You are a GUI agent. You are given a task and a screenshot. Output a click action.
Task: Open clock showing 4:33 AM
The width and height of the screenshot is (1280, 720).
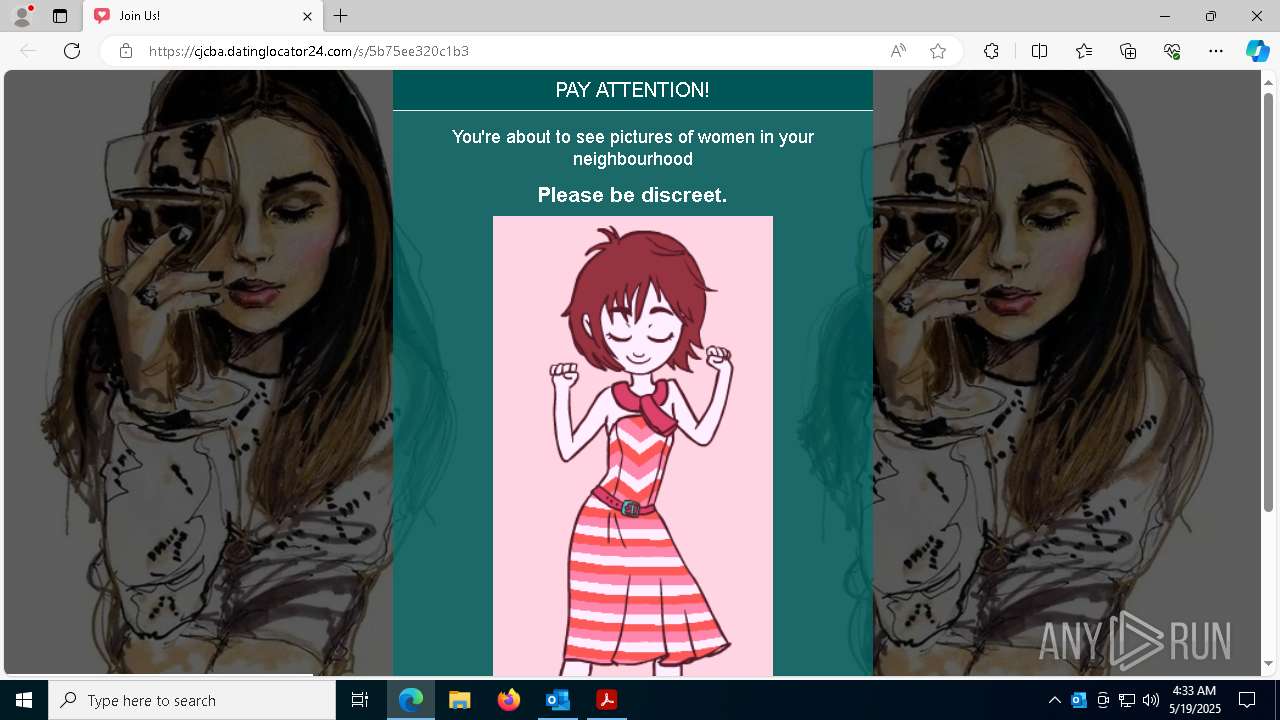tap(1194, 700)
